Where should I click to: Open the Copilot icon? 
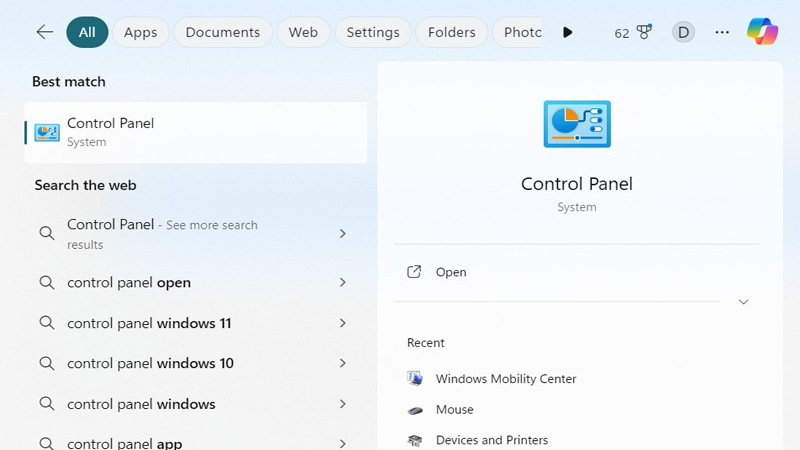click(762, 32)
